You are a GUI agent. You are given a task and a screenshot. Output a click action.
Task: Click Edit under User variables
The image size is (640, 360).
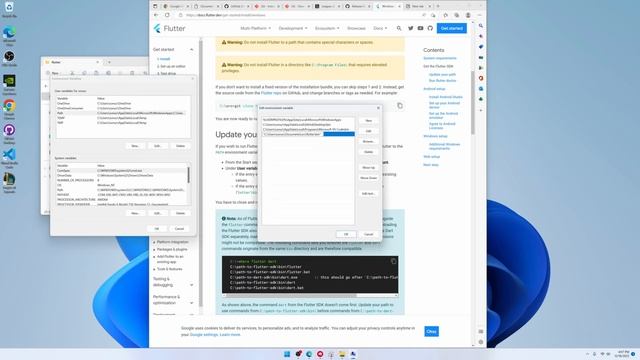158,146
